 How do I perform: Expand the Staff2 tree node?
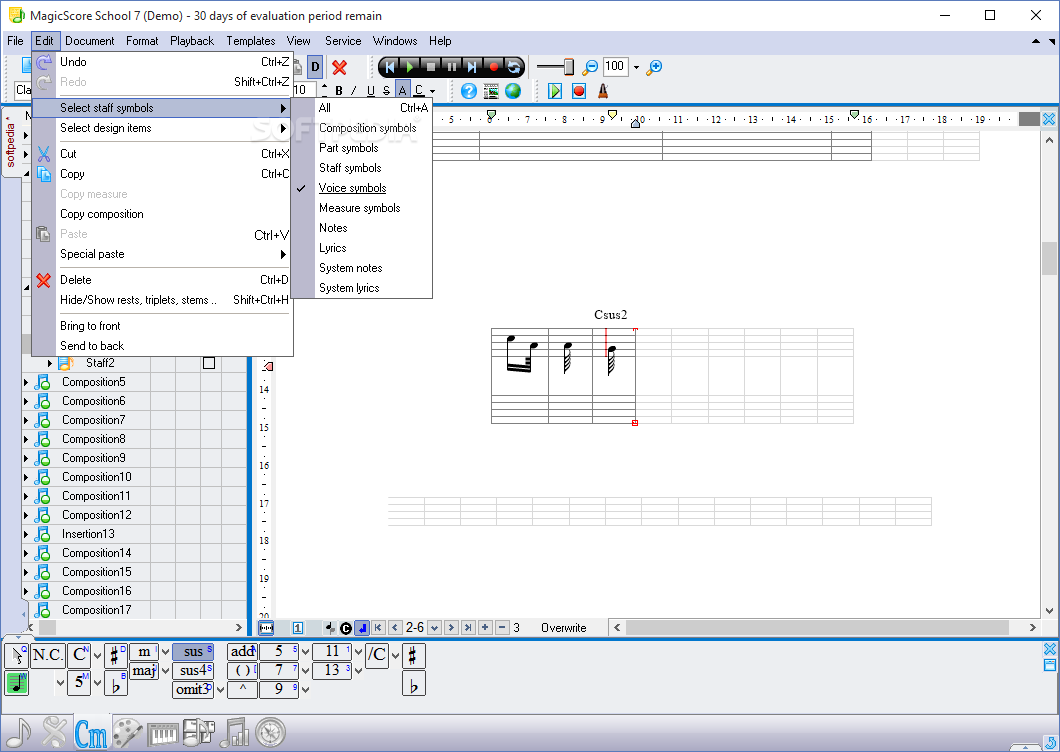tap(49, 363)
